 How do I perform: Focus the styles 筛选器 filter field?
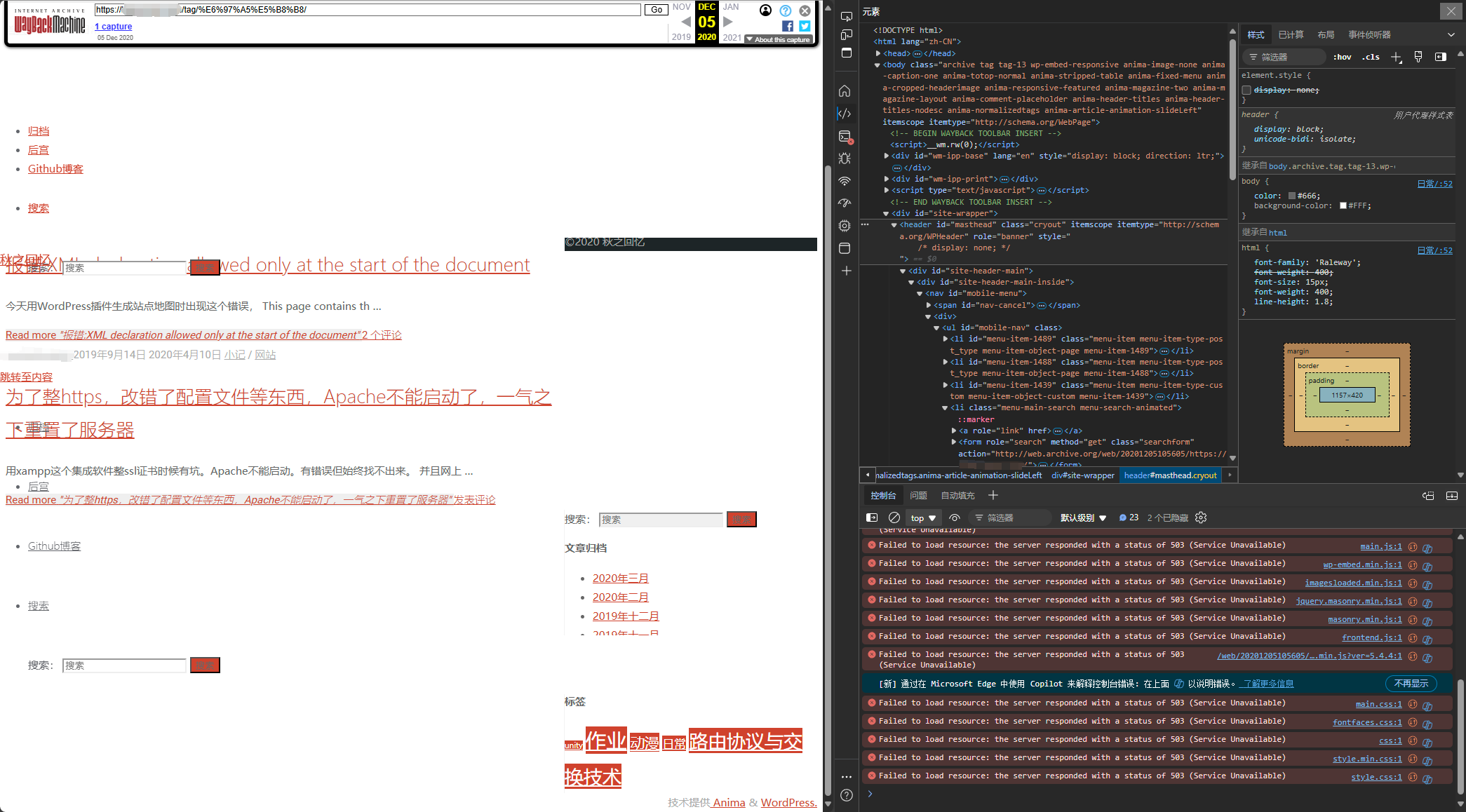click(x=1284, y=57)
